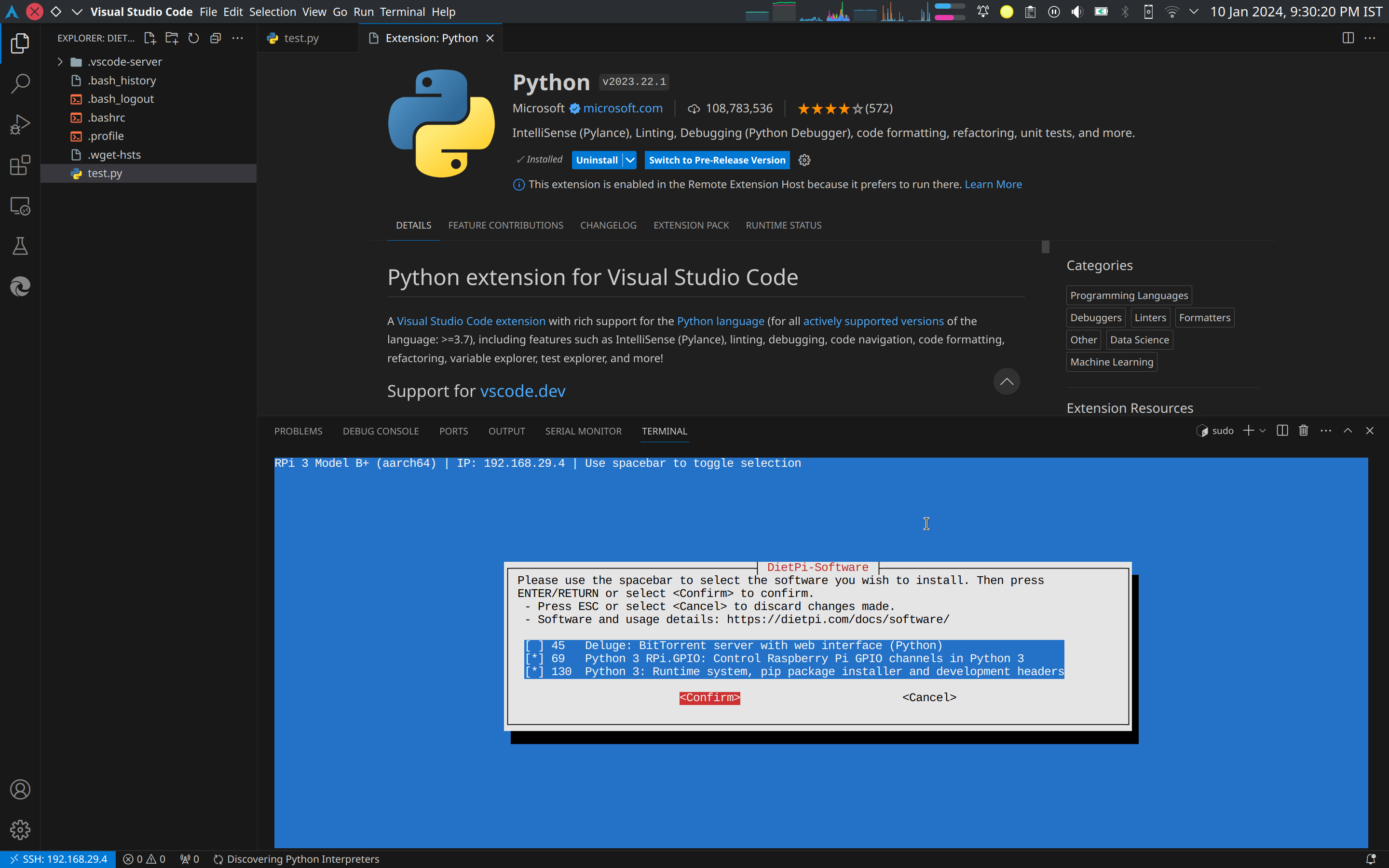
Task: Open Remote Explorer in activity bar
Action: (x=20, y=206)
